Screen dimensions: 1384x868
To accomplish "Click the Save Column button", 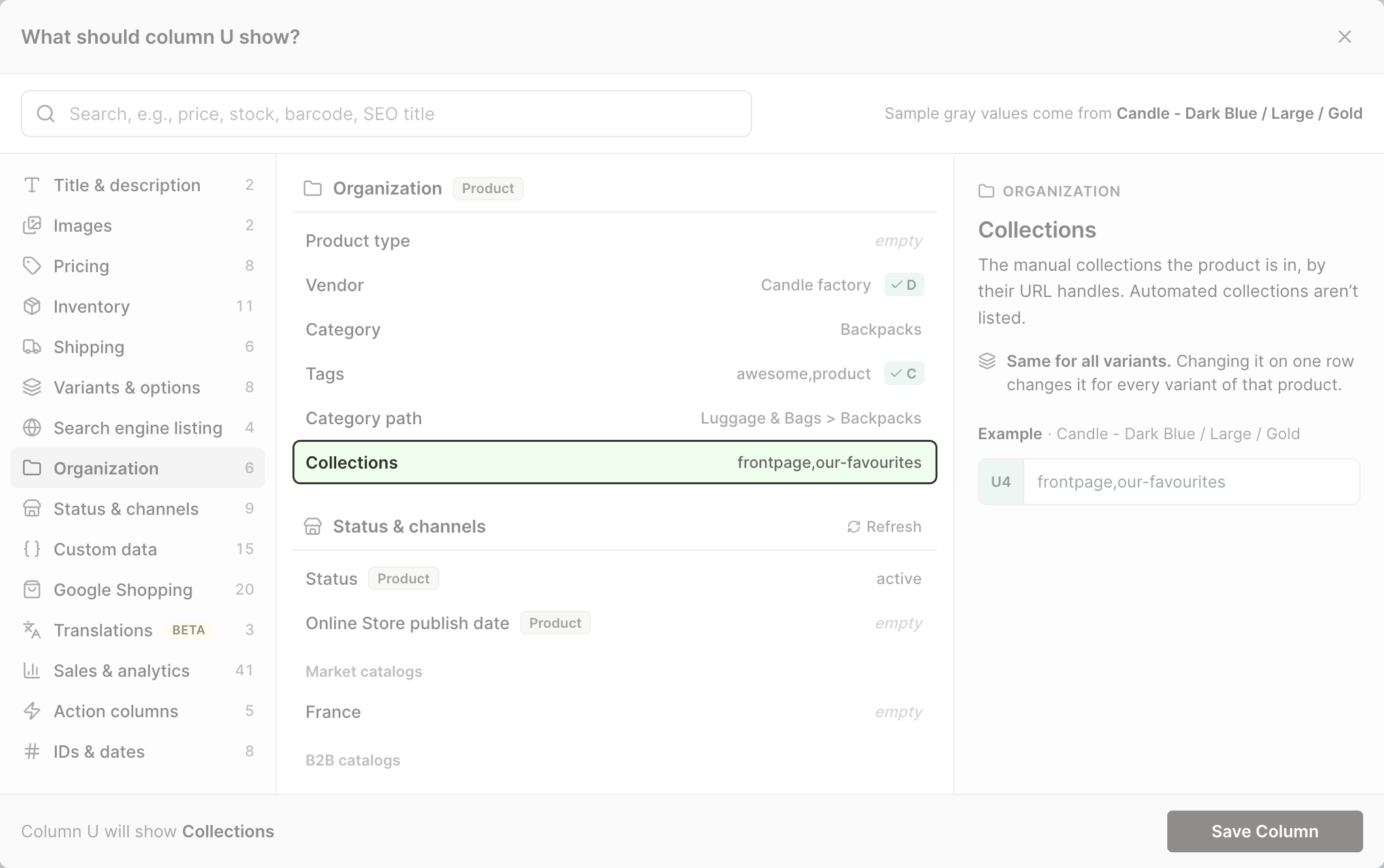I will click(x=1265, y=831).
